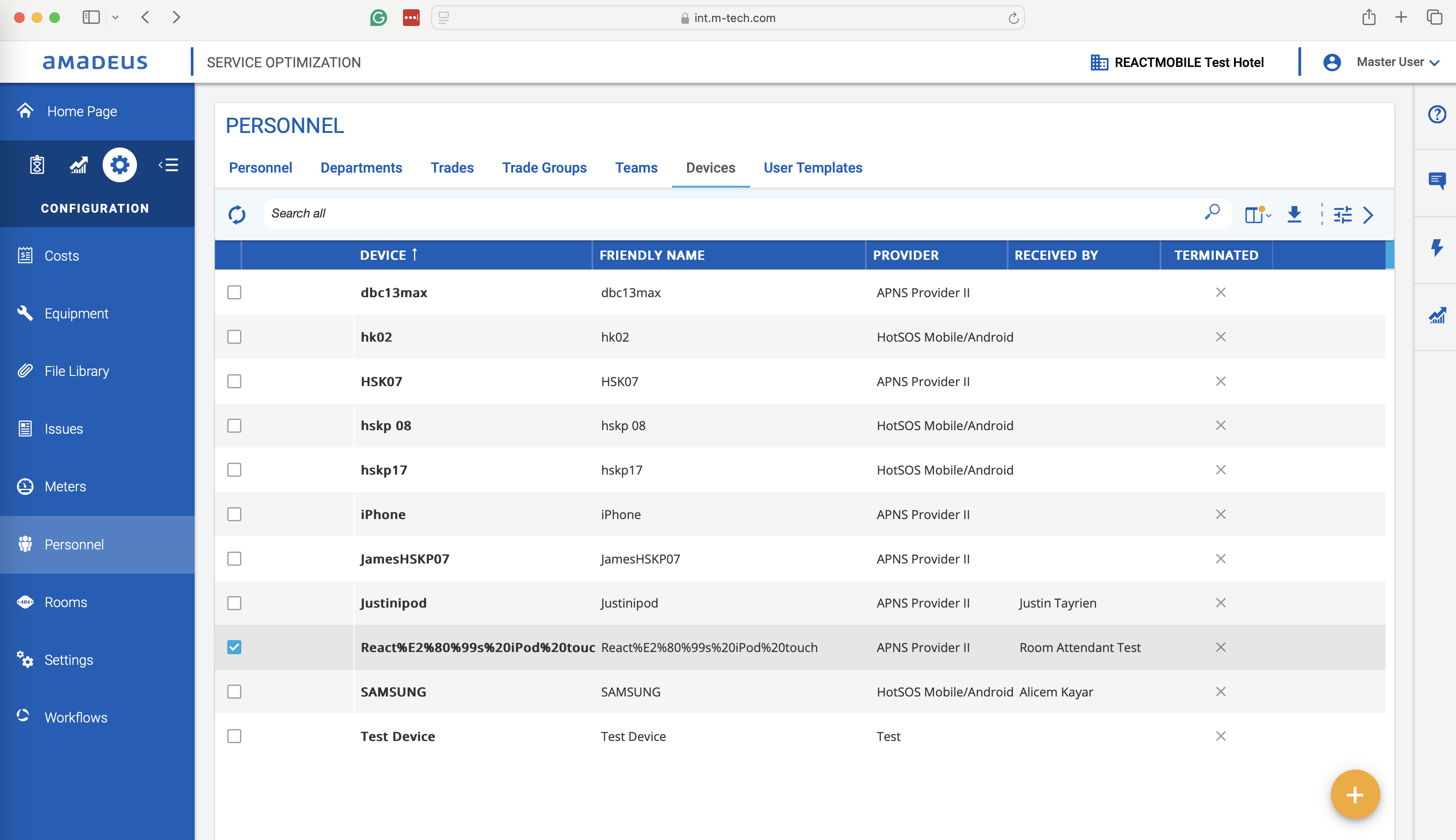Screen dimensions: 1456x840
Task: Select the Devices tab
Action: click(x=710, y=168)
